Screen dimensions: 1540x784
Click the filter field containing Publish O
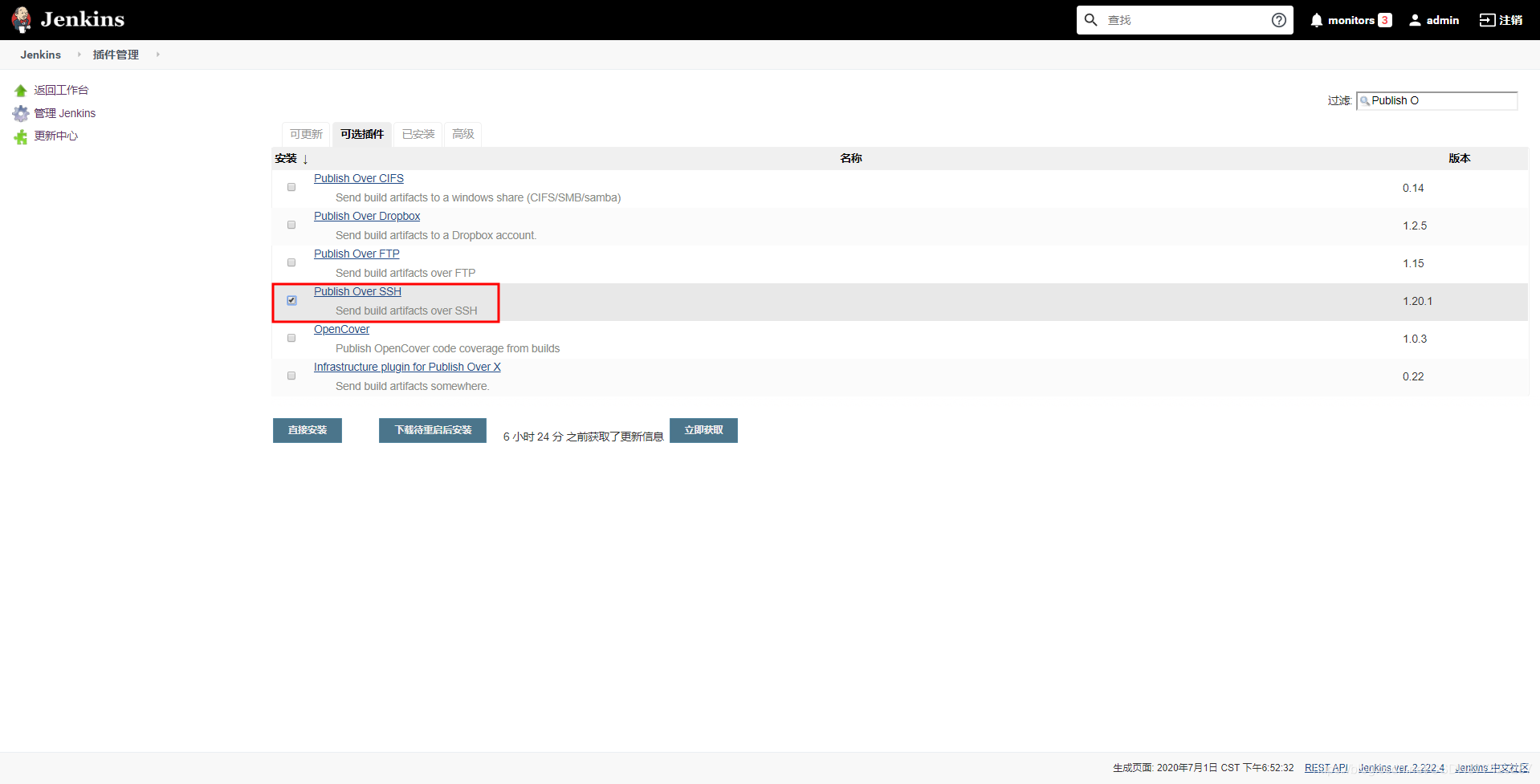click(1436, 100)
